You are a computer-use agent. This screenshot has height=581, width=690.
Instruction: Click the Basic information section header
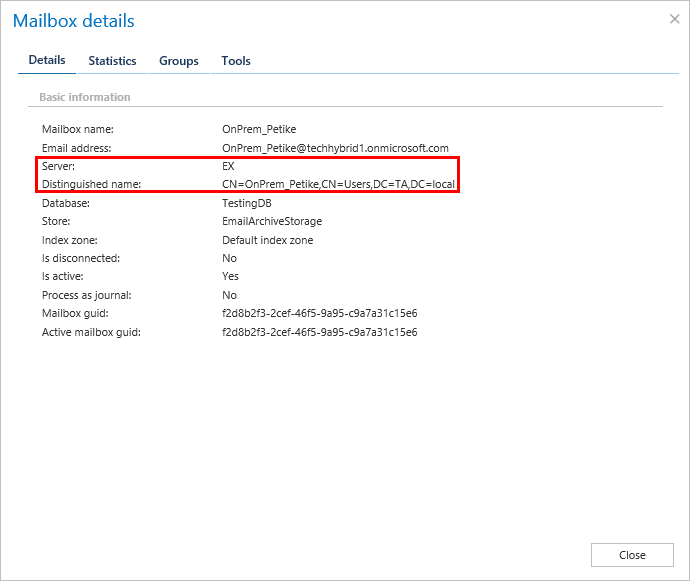tap(85, 97)
